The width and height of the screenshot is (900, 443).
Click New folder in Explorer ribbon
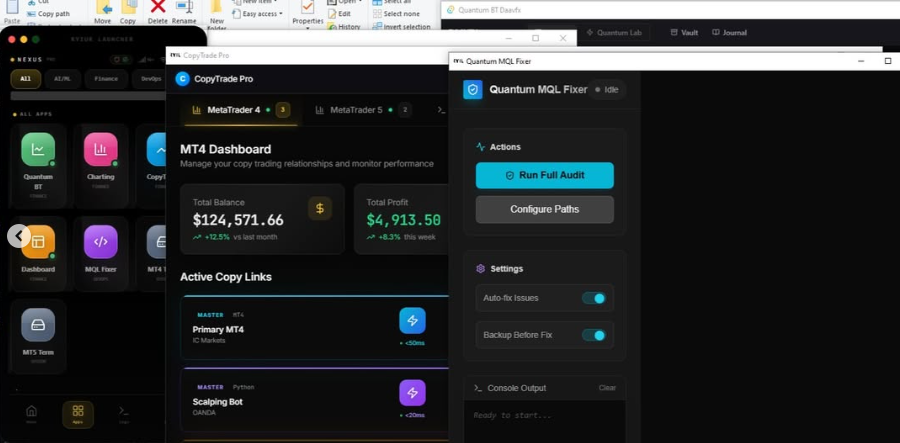[216, 15]
